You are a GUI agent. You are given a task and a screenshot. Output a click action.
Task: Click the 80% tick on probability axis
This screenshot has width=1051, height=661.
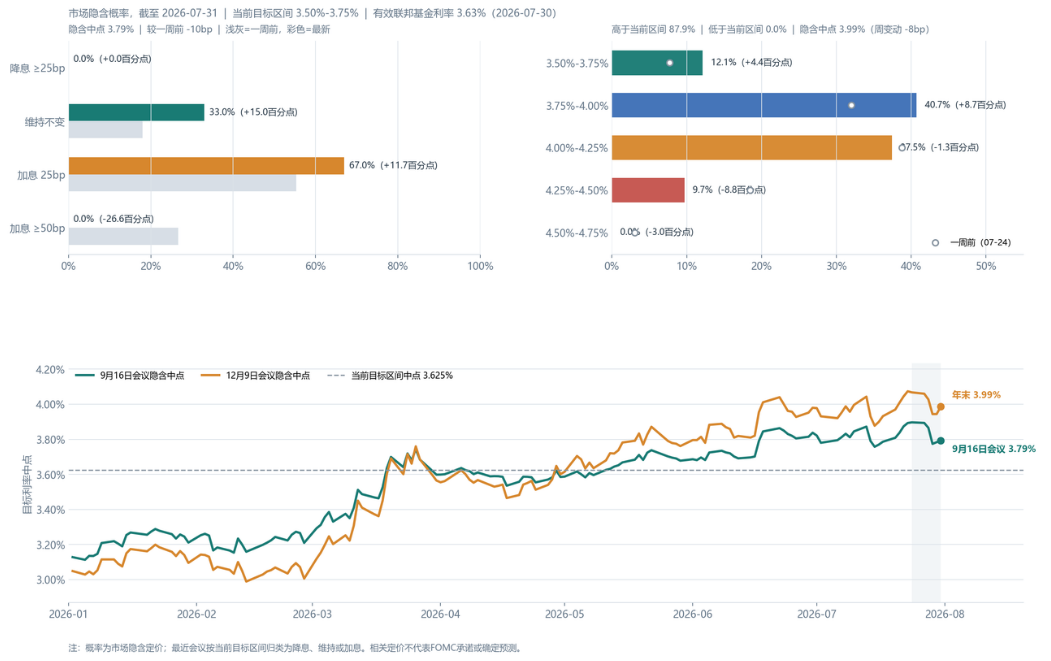click(397, 266)
